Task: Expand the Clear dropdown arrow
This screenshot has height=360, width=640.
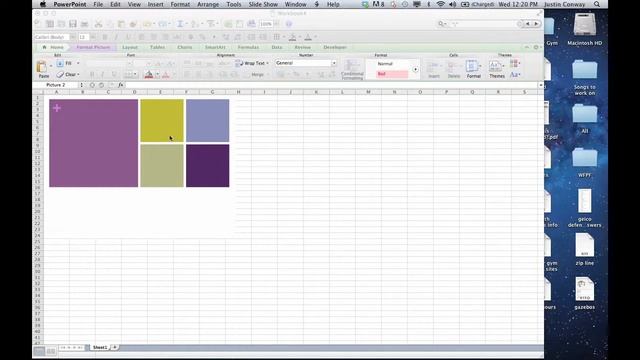Action: (78, 74)
